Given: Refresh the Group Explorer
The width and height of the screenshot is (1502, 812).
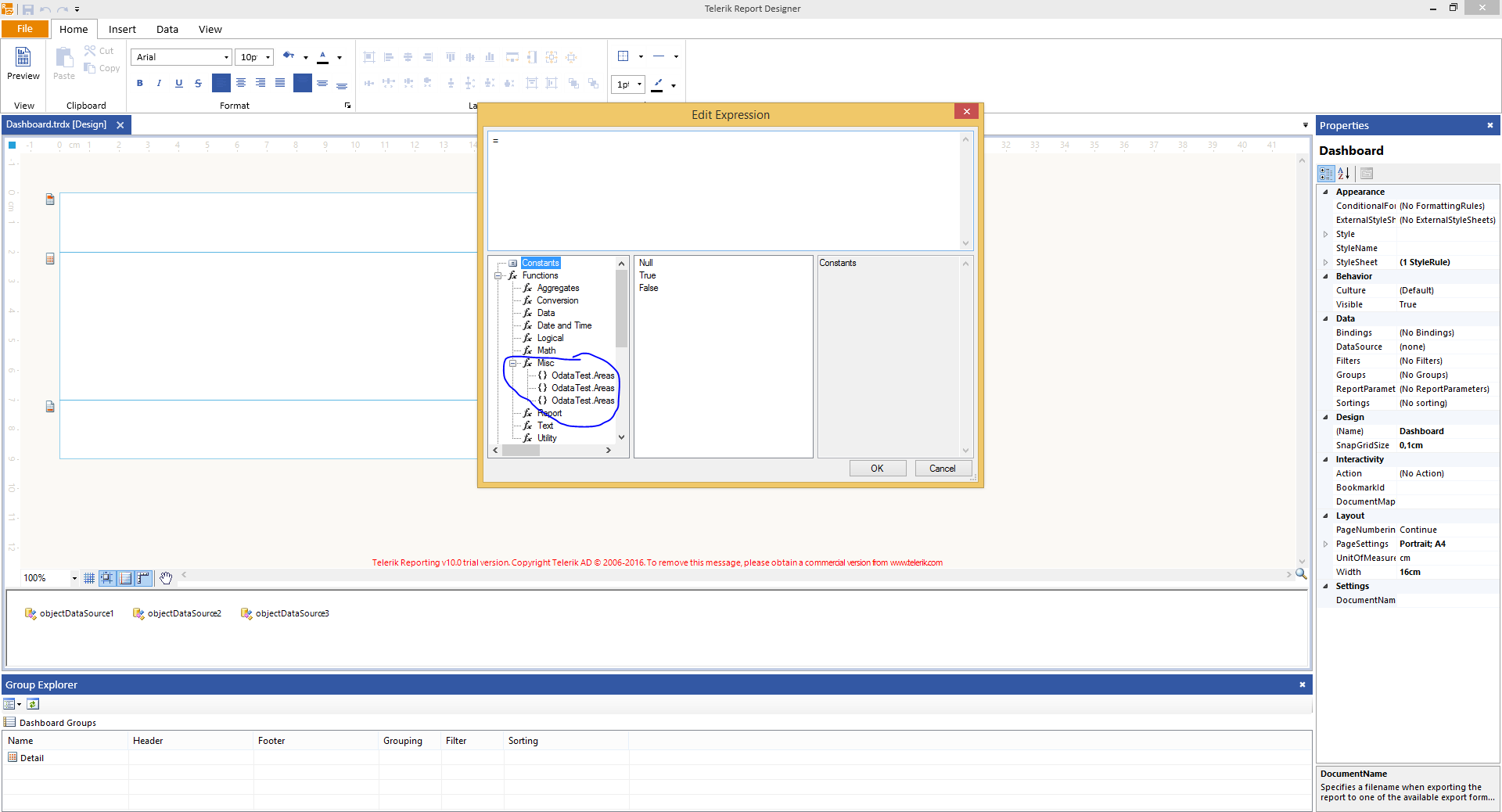Looking at the screenshot, I should coord(33,704).
